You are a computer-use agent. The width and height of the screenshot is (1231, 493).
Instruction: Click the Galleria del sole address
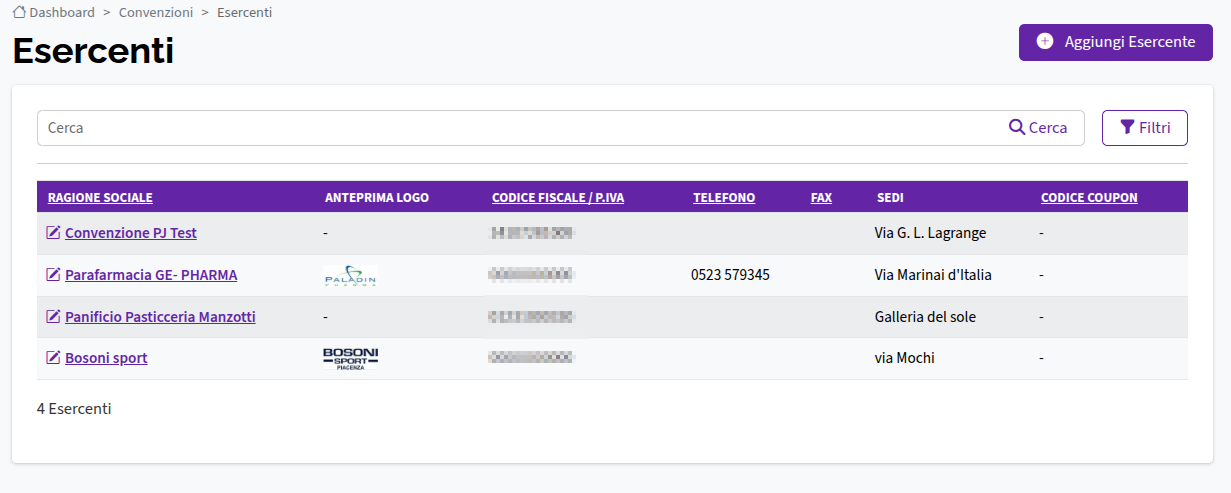[925, 317]
